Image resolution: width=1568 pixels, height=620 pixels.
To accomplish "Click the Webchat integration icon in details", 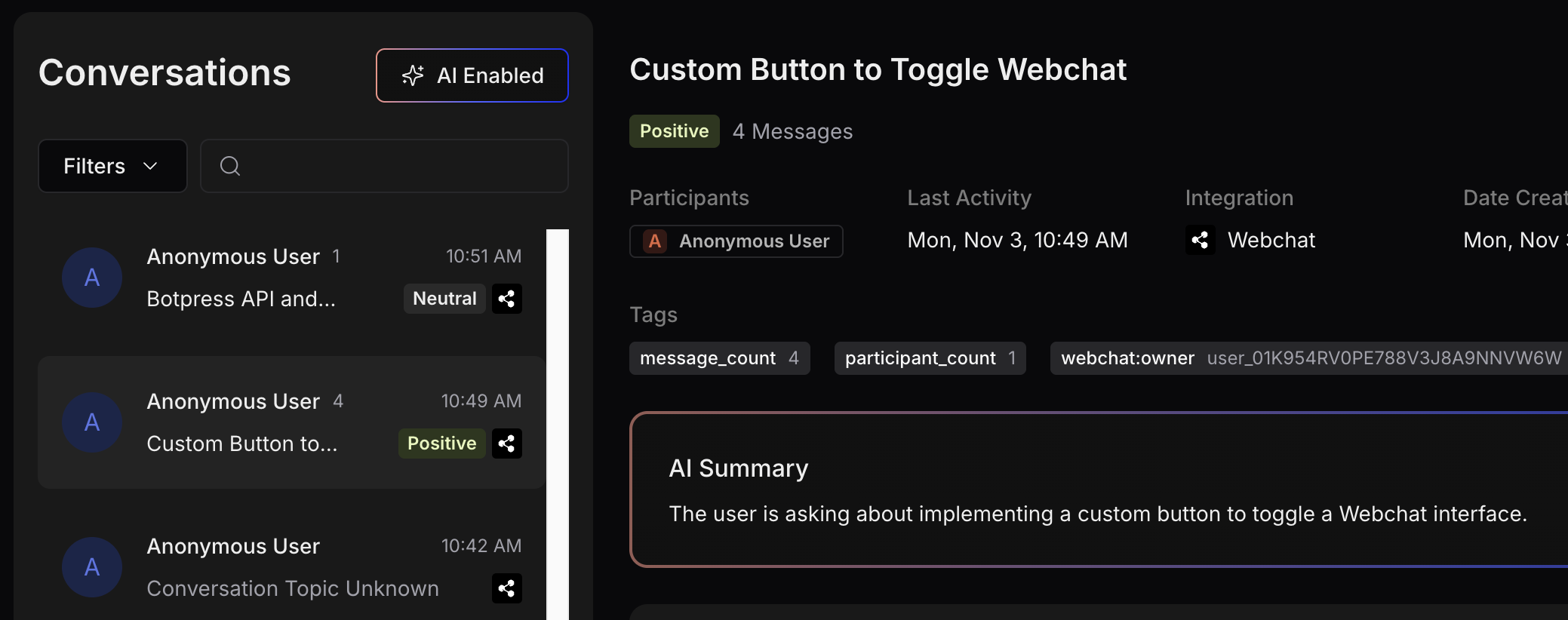I will 1201,241.
